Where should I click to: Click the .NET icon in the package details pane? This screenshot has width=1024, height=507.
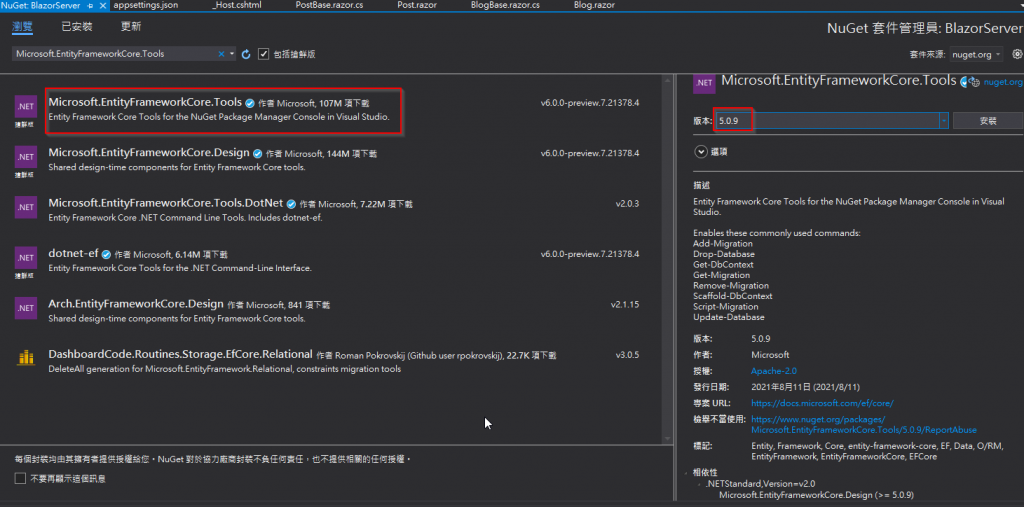704,82
